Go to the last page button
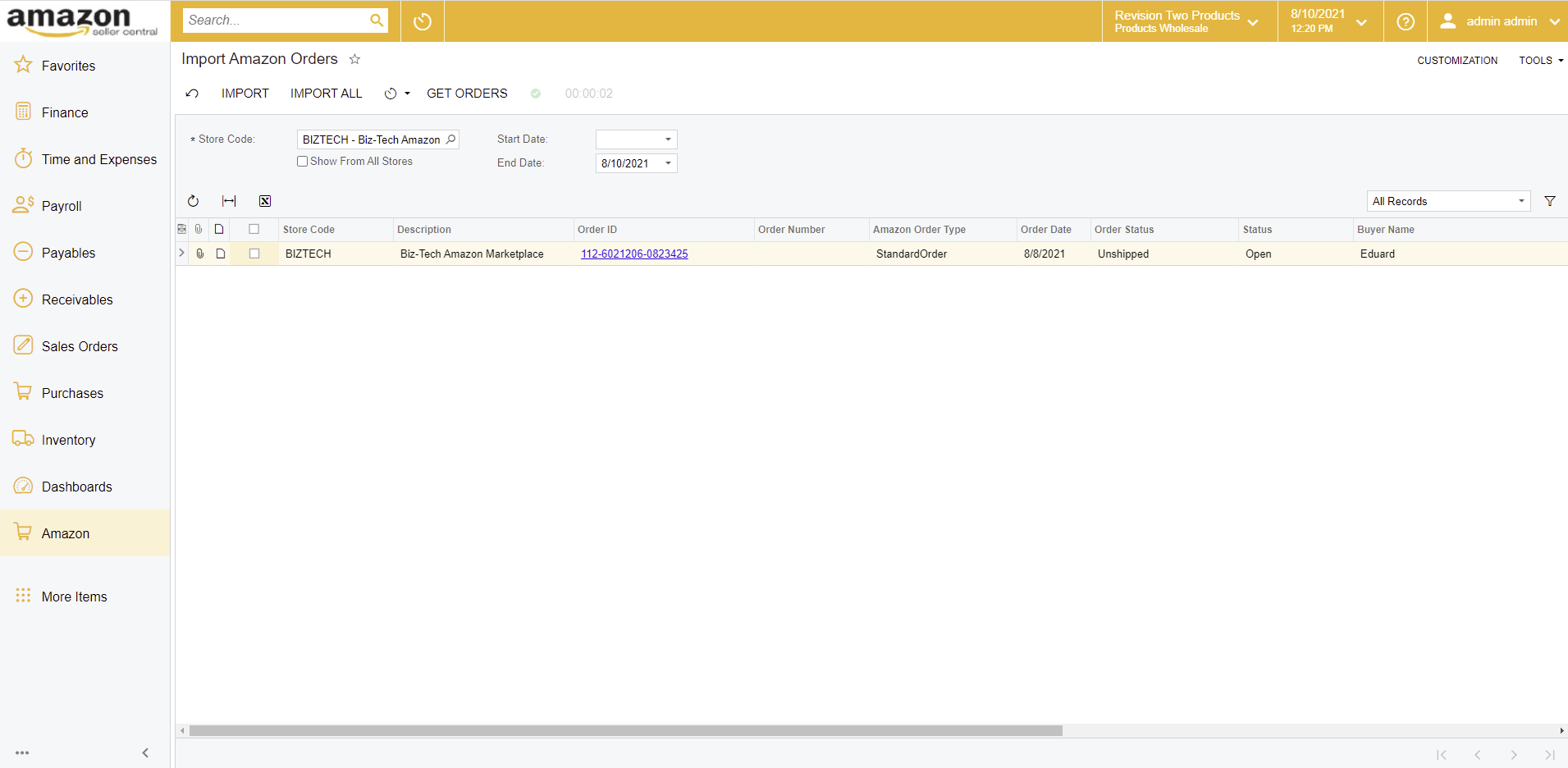1568x768 pixels. (1549, 755)
